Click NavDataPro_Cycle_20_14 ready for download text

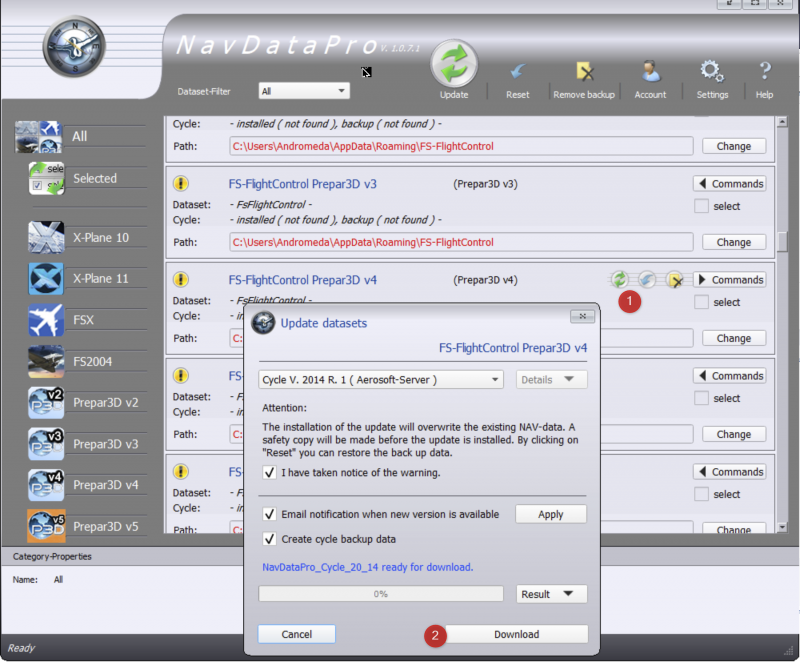367,567
